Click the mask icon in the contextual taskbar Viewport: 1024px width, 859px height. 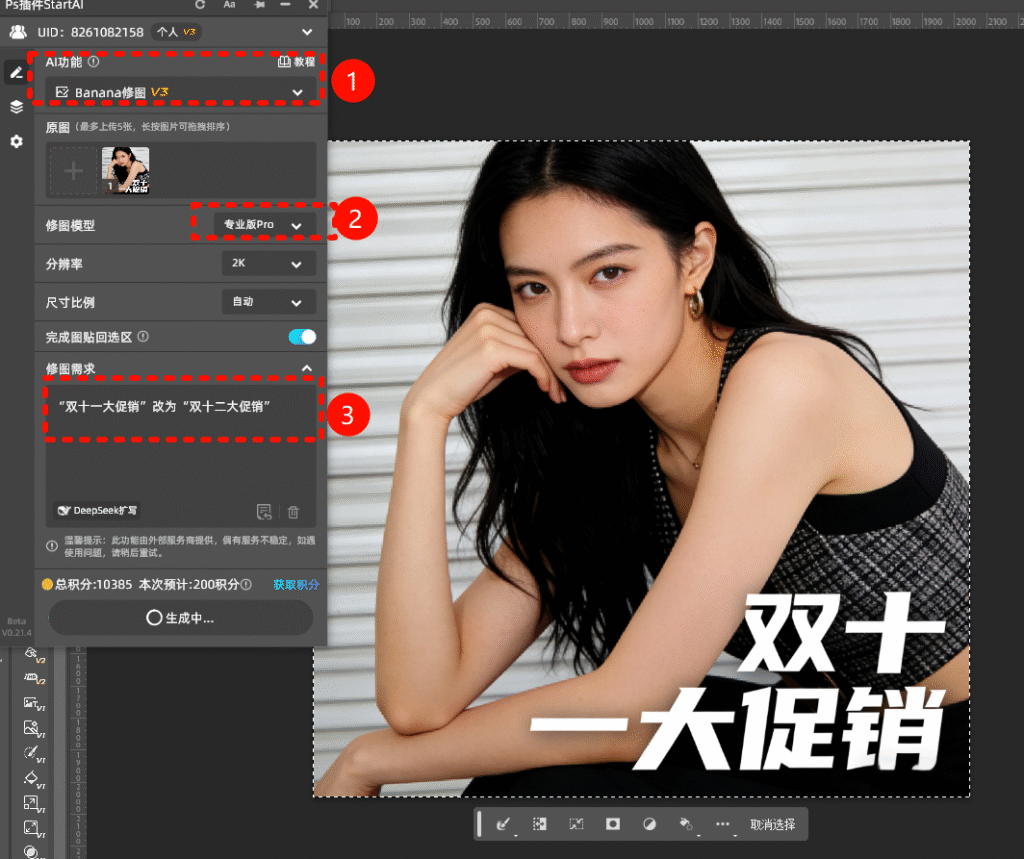coord(613,824)
